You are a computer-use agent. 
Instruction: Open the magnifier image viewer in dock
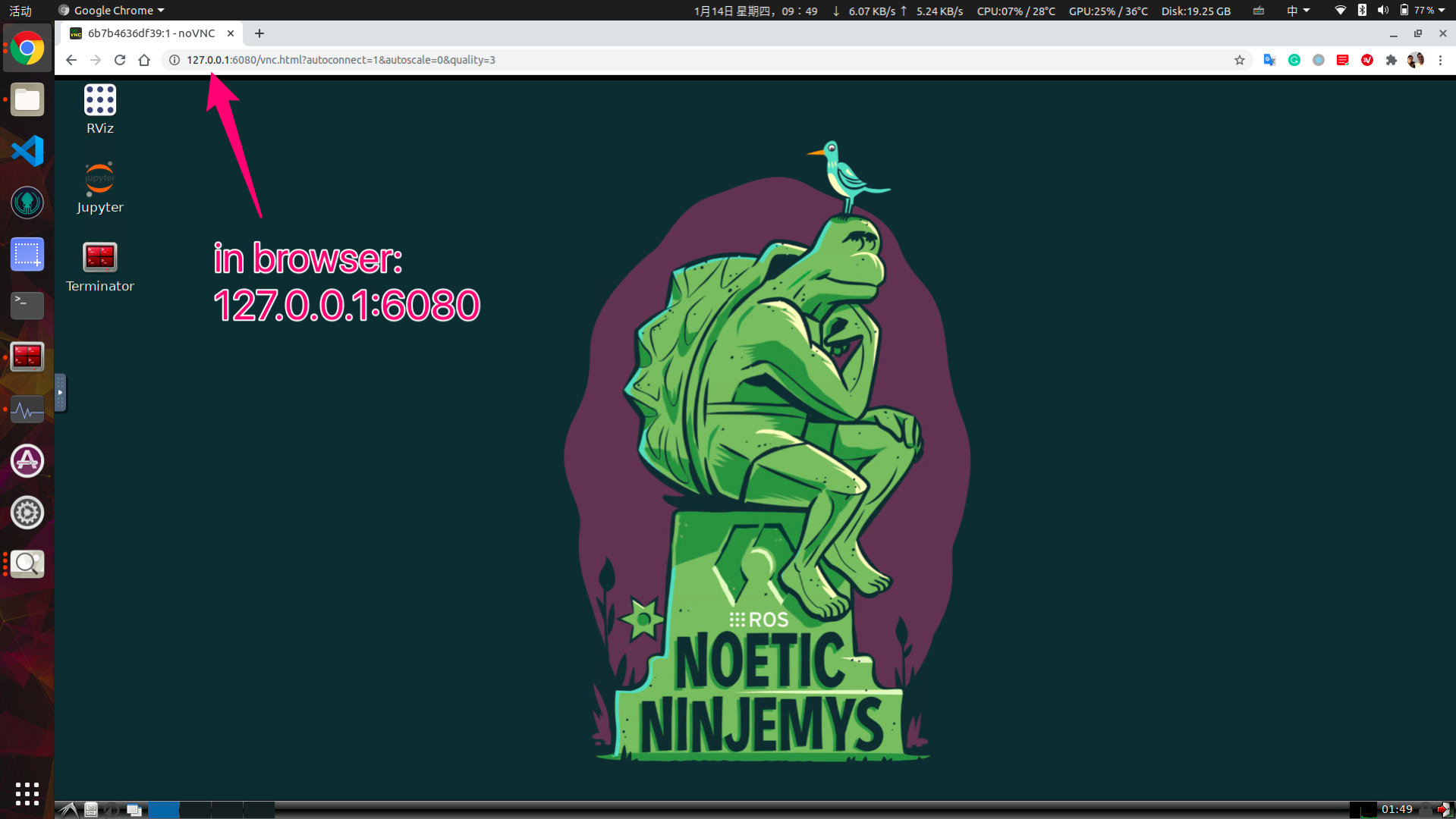coord(27,563)
